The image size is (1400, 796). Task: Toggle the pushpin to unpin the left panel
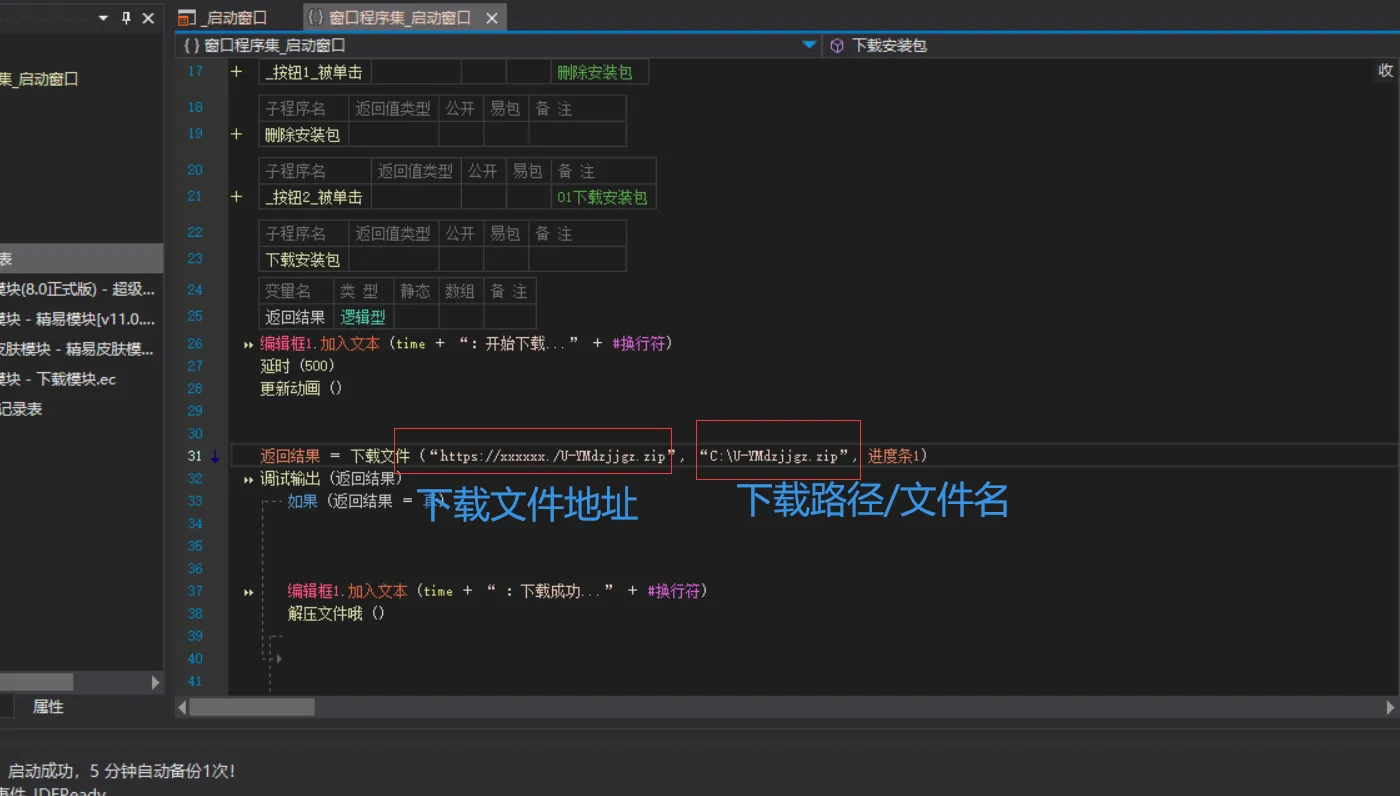(x=126, y=17)
